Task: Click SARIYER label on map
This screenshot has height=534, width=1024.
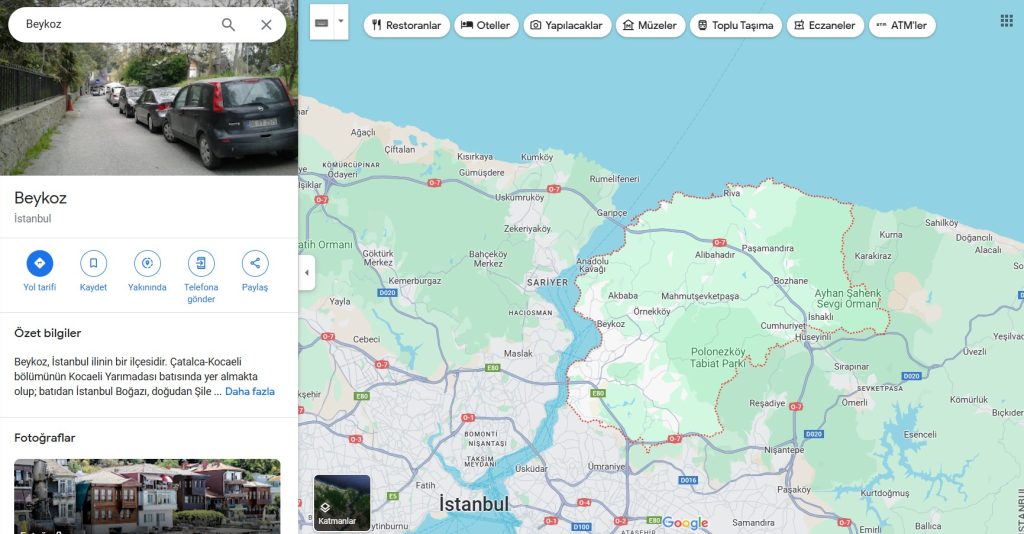Action: click(x=547, y=283)
